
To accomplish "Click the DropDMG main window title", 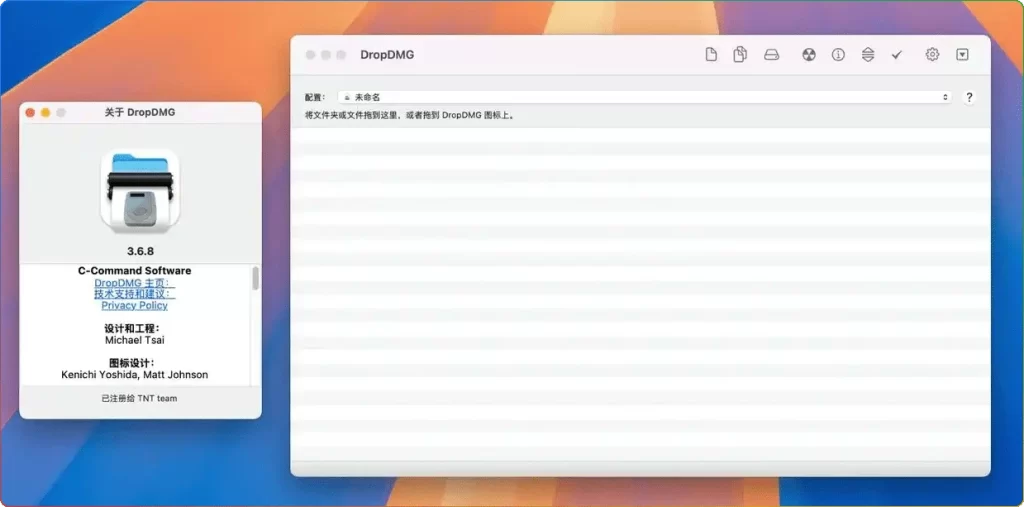I will pos(387,55).
